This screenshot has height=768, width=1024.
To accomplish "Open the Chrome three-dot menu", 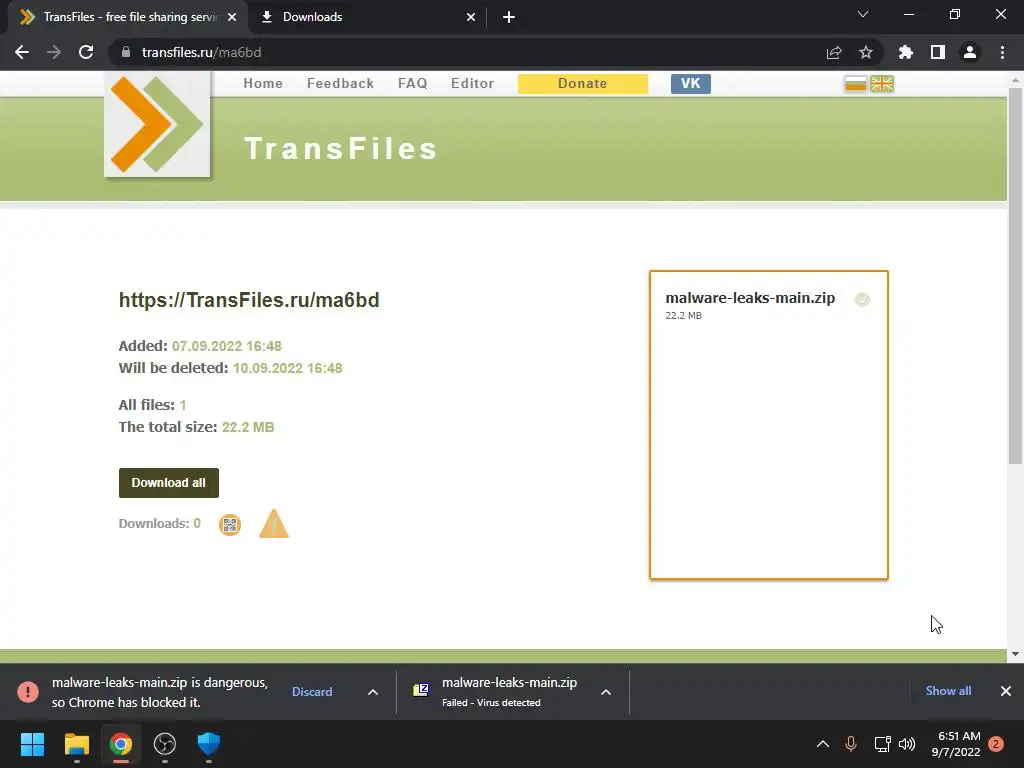I will [1002, 52].
